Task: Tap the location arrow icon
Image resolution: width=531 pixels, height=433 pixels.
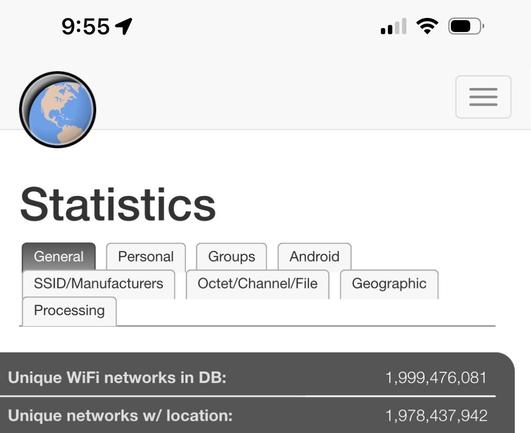Action: [x=124, y=26]
